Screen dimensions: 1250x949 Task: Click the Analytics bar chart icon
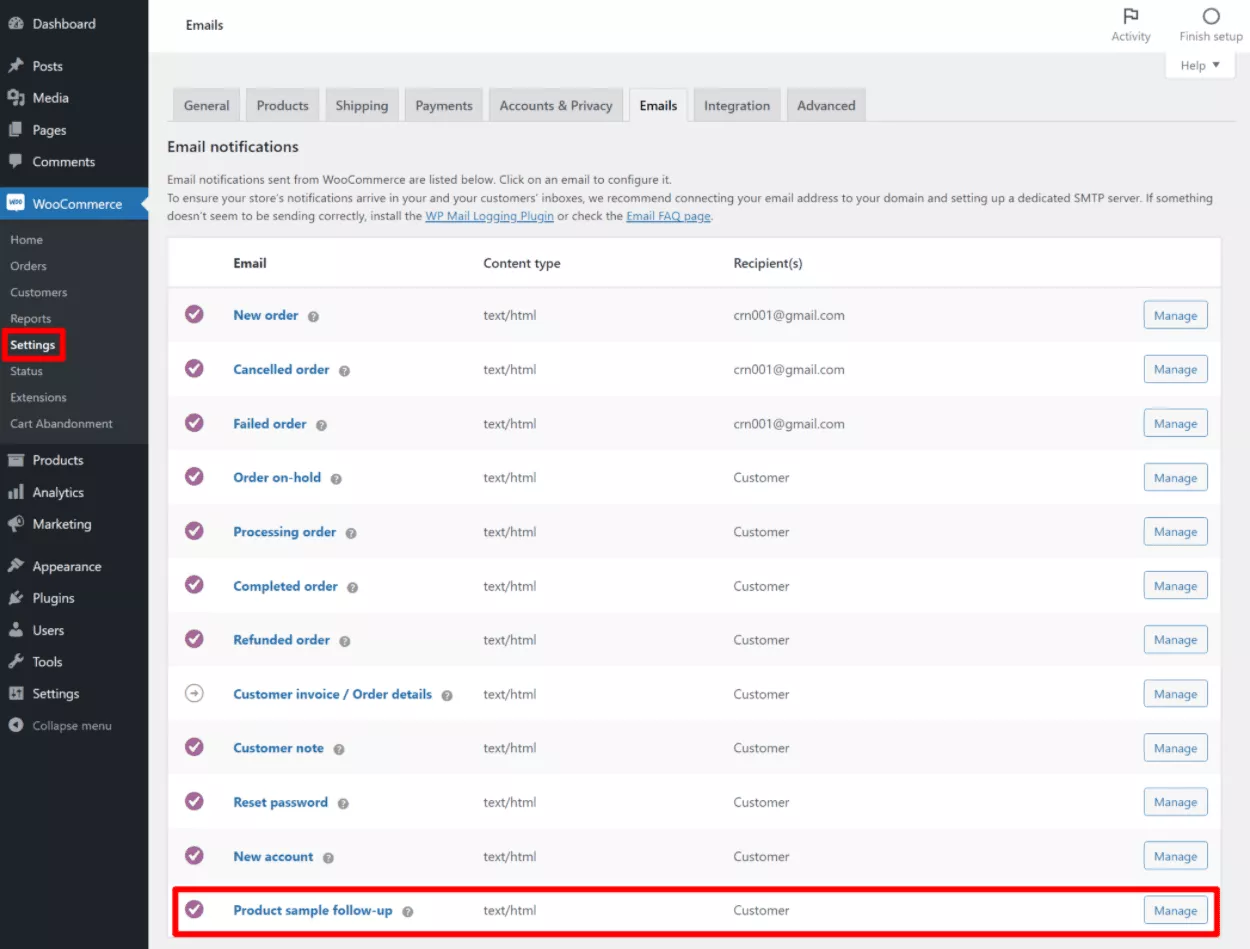pos(16,492)
